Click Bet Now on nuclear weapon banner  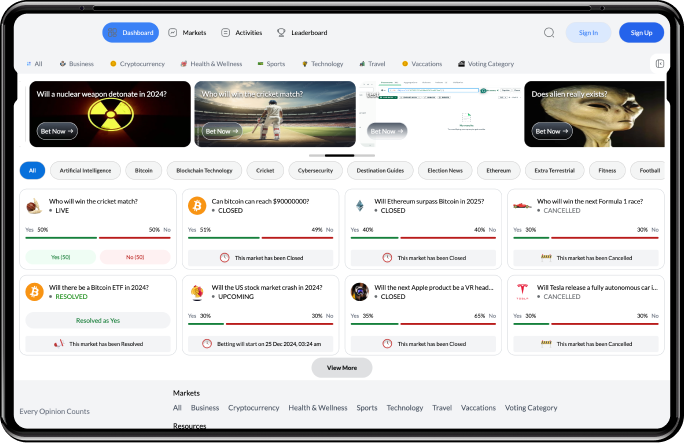coord(55,131)
